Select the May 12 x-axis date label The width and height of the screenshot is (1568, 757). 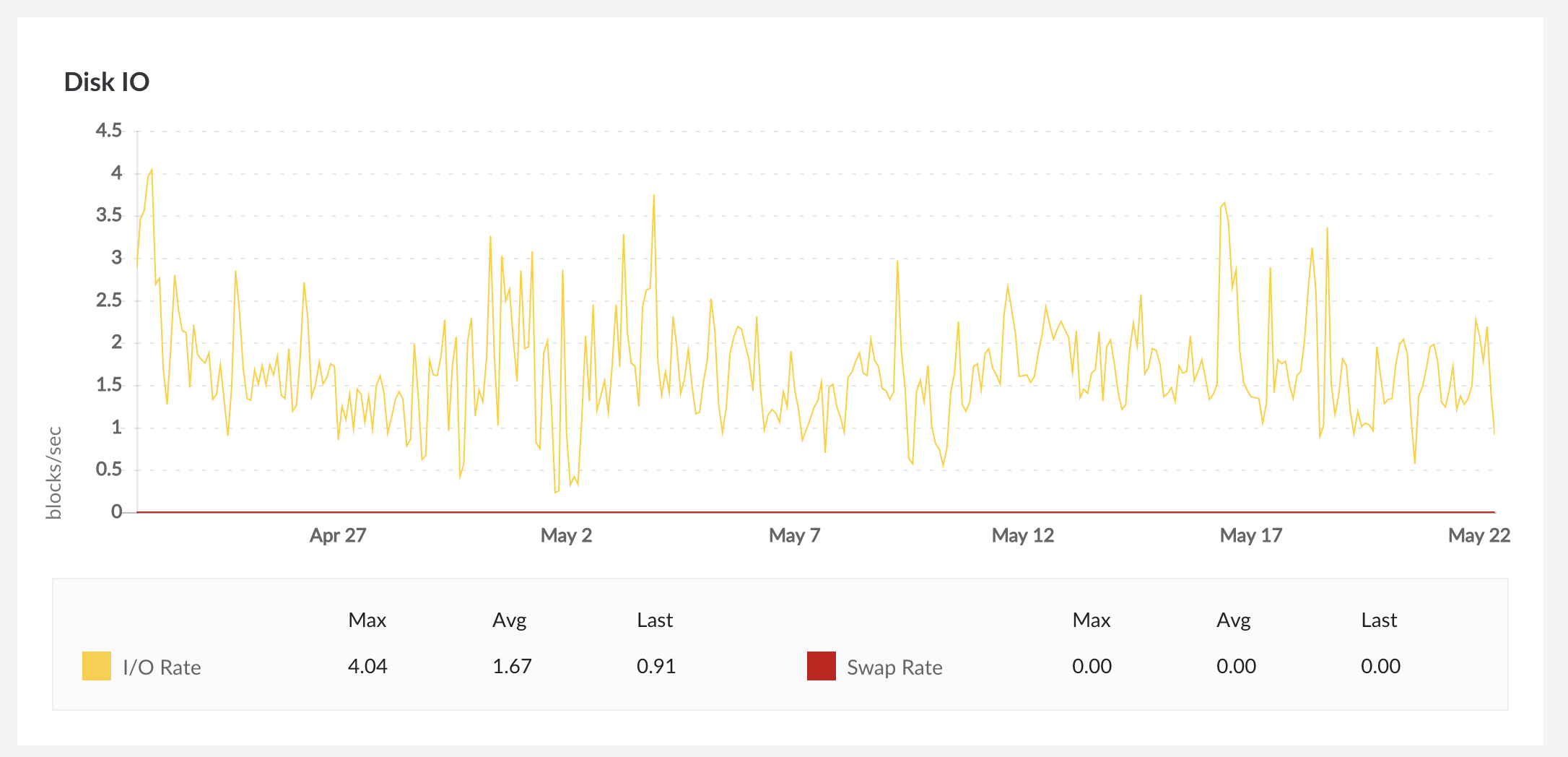(x=1022, y=535)
